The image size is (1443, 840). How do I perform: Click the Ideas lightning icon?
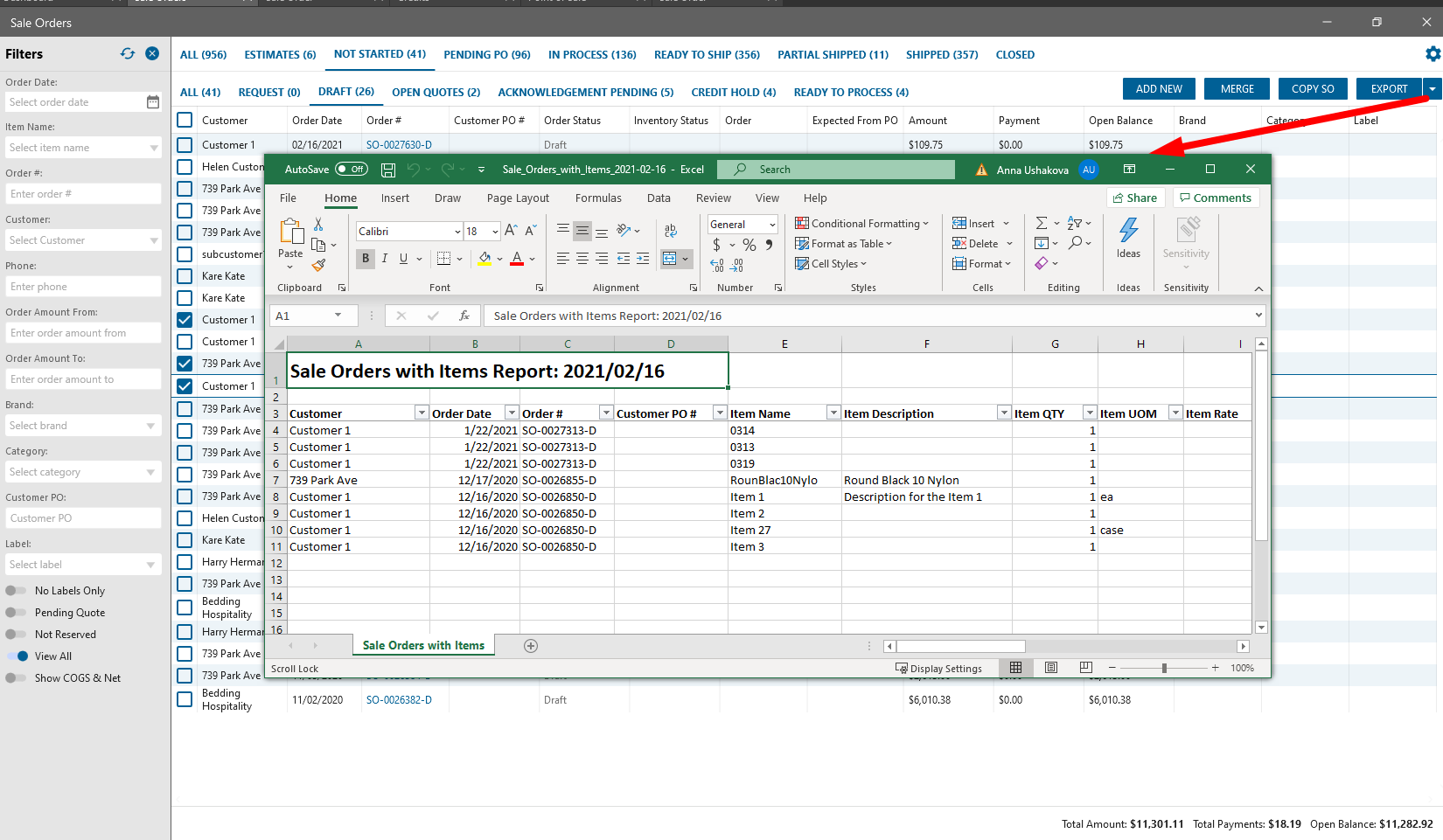[x=1128, y=232]
